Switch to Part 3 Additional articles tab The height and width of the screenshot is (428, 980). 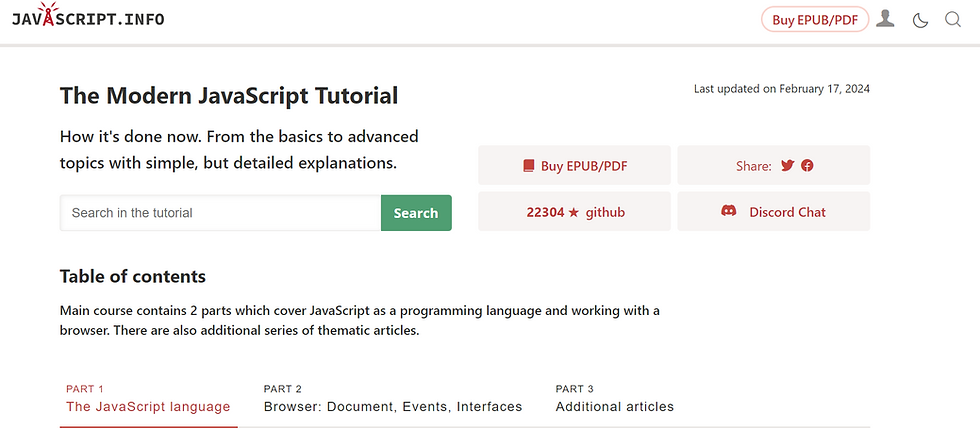pos(614,399)
